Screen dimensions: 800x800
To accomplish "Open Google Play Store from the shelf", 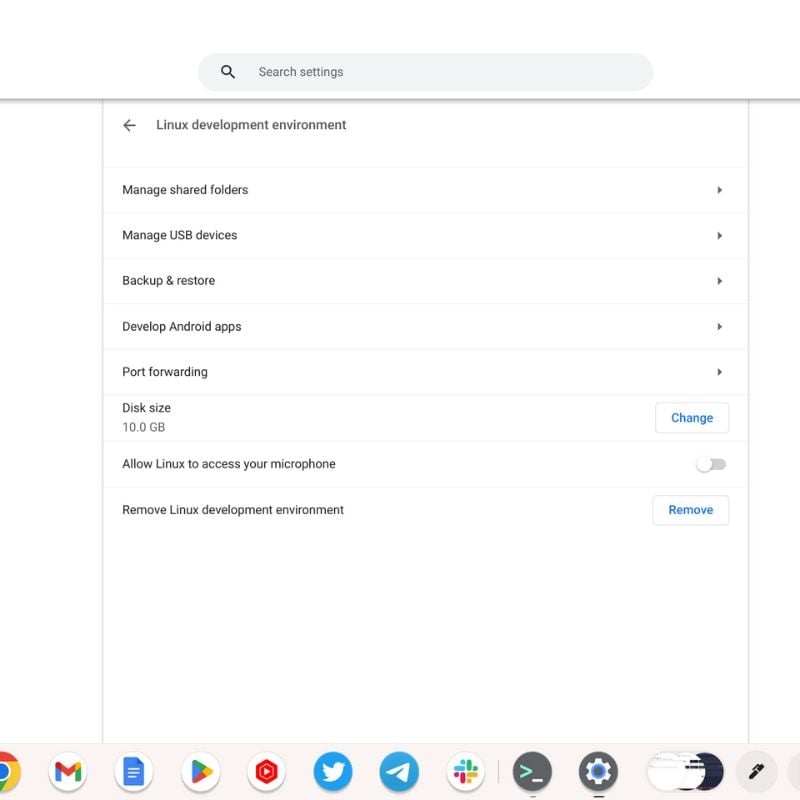I will click(201, 771).
